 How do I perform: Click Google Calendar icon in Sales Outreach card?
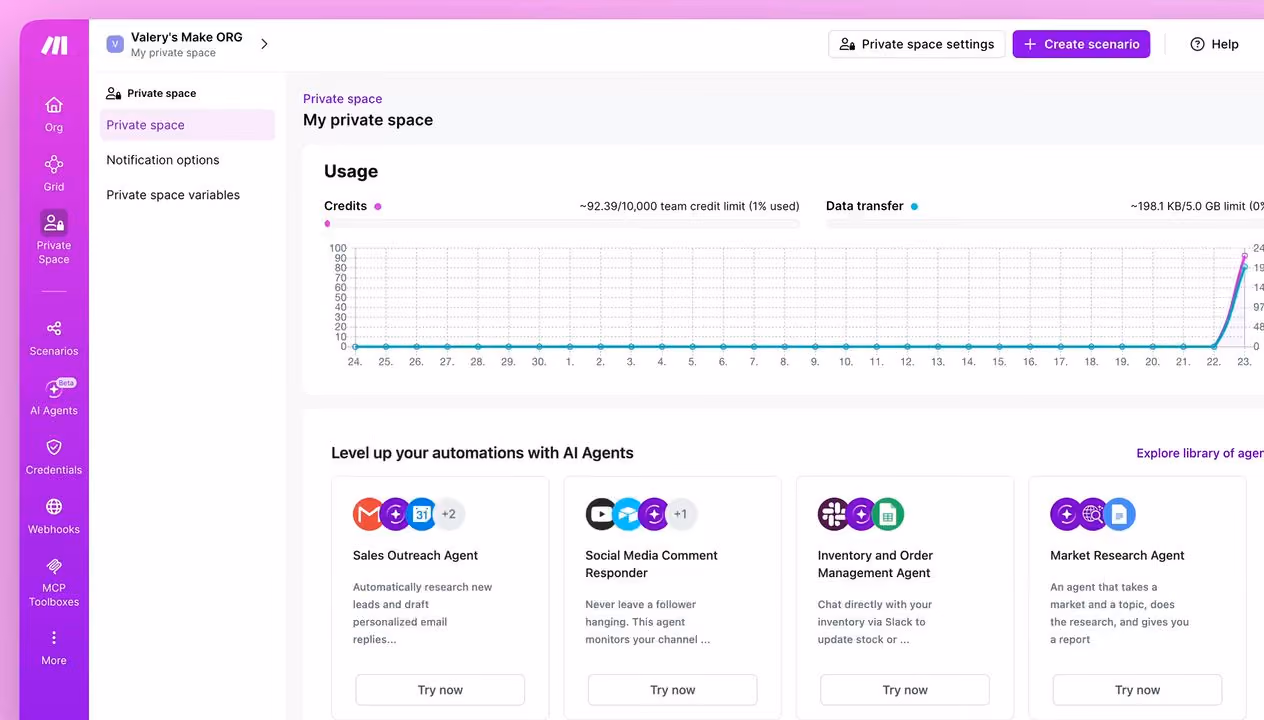pyautogui.click(x=422, y=514)
